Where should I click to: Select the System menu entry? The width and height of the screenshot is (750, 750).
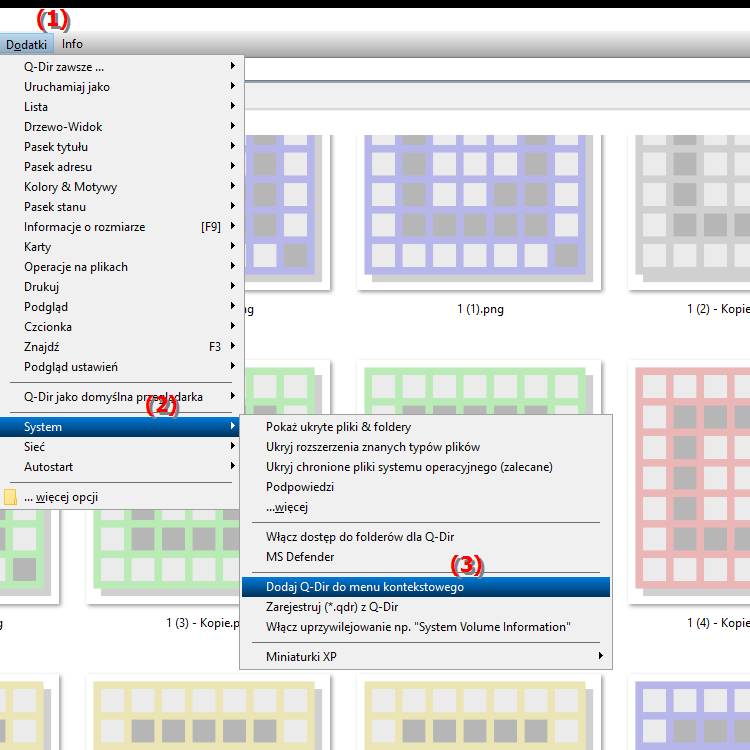[x=121, y=427]
